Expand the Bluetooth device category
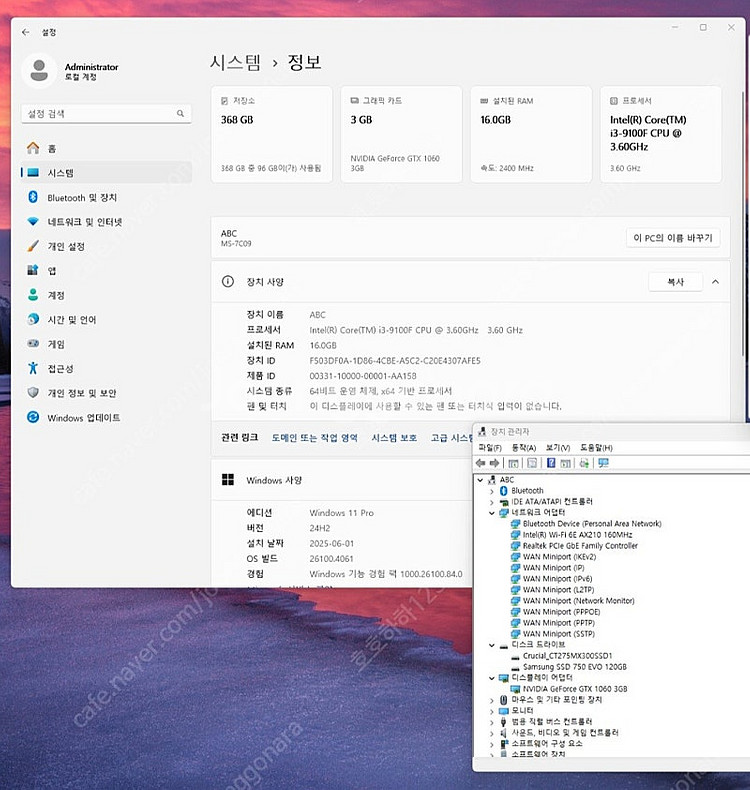The image size is (750, 790). (492, 491)
